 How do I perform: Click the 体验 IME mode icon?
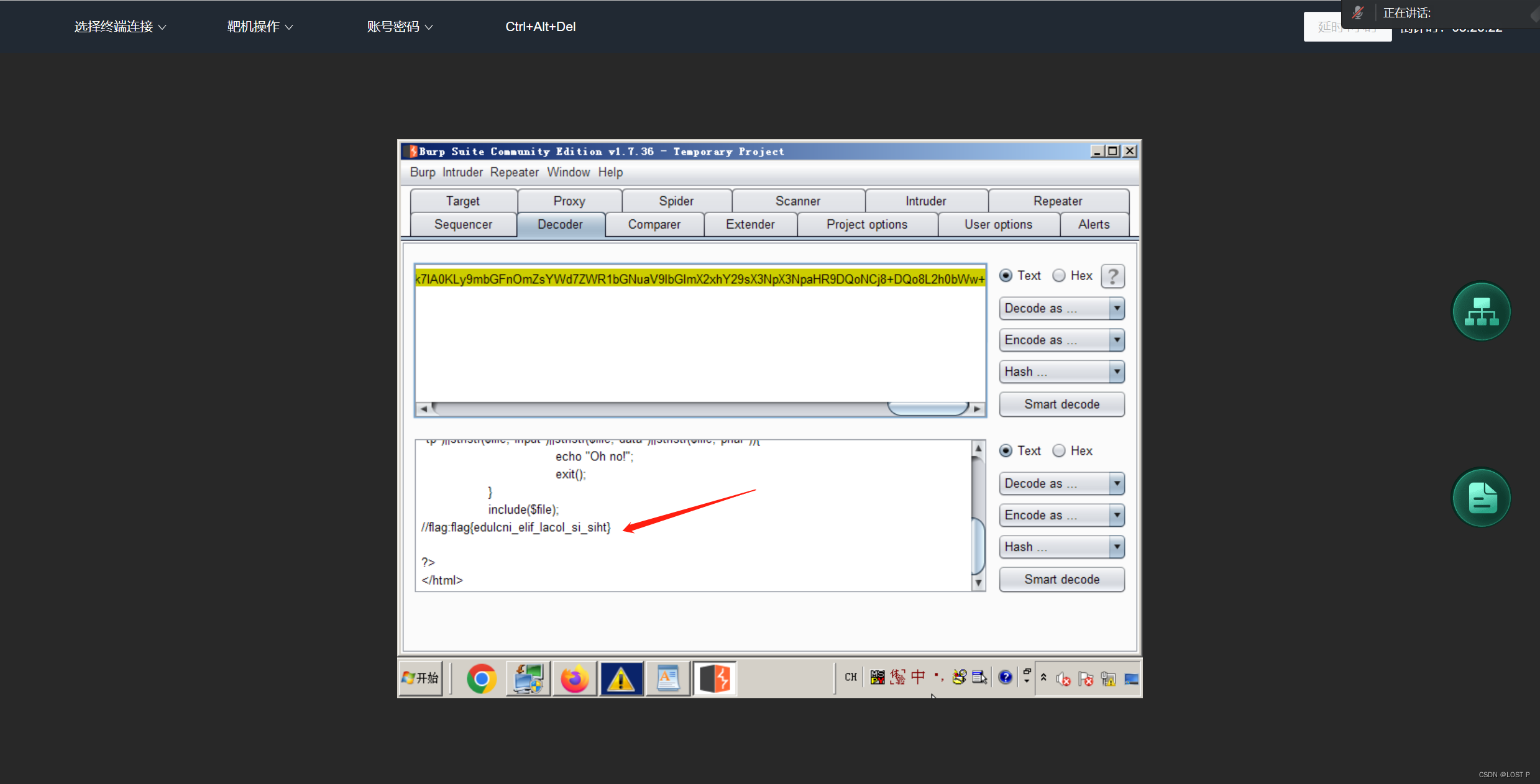(x=898, y=677)
